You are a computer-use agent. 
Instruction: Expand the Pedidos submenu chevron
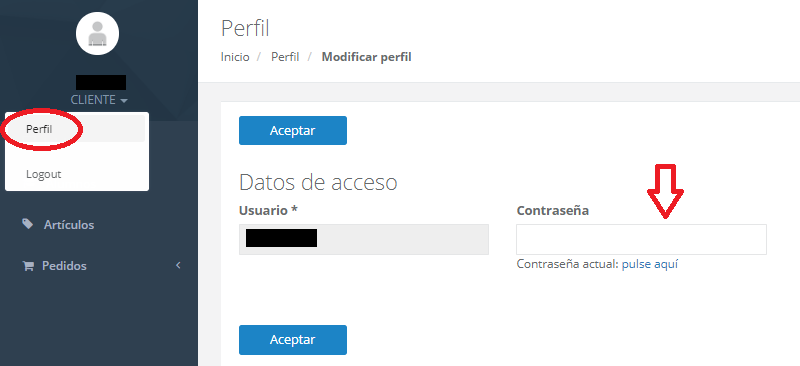click(x=178, y=265)
